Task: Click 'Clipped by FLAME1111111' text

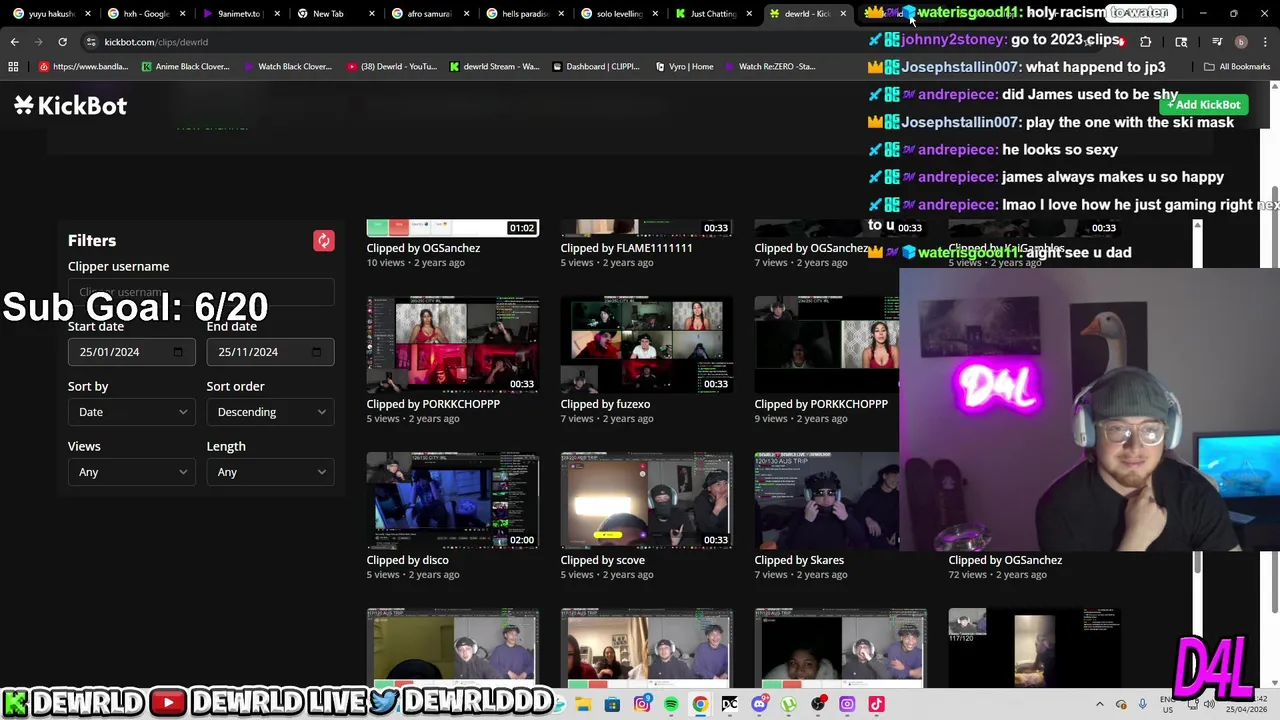Action: coord(626,248)
